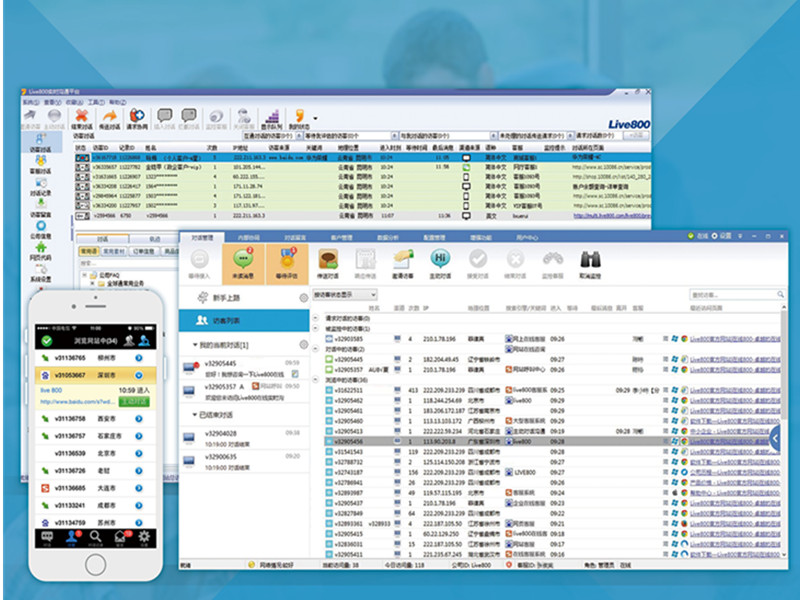Click the shield request-assistance icon in back window

[x=137, y=116]
